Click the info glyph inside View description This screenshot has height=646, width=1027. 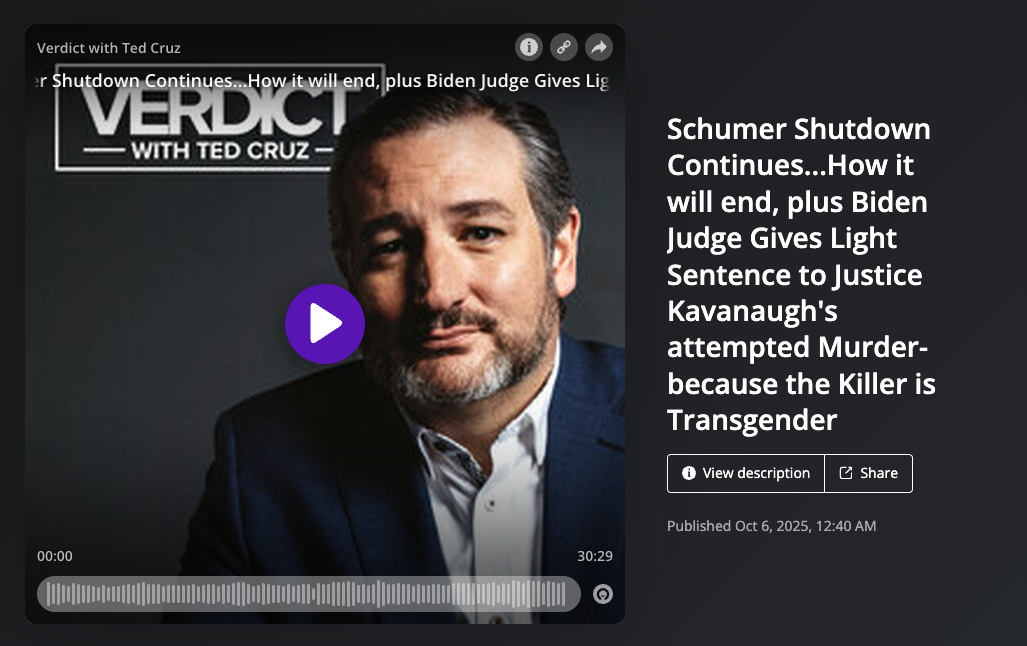click(x=688, y=473)
